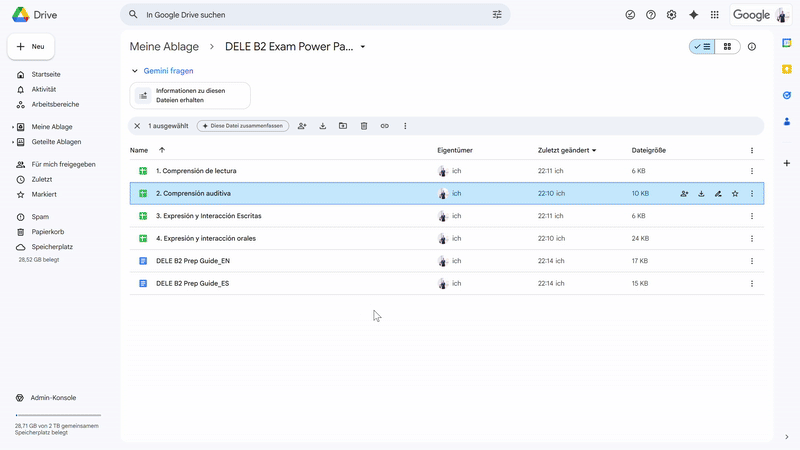Open Aktivität in sidebar

tap(44, 89)
